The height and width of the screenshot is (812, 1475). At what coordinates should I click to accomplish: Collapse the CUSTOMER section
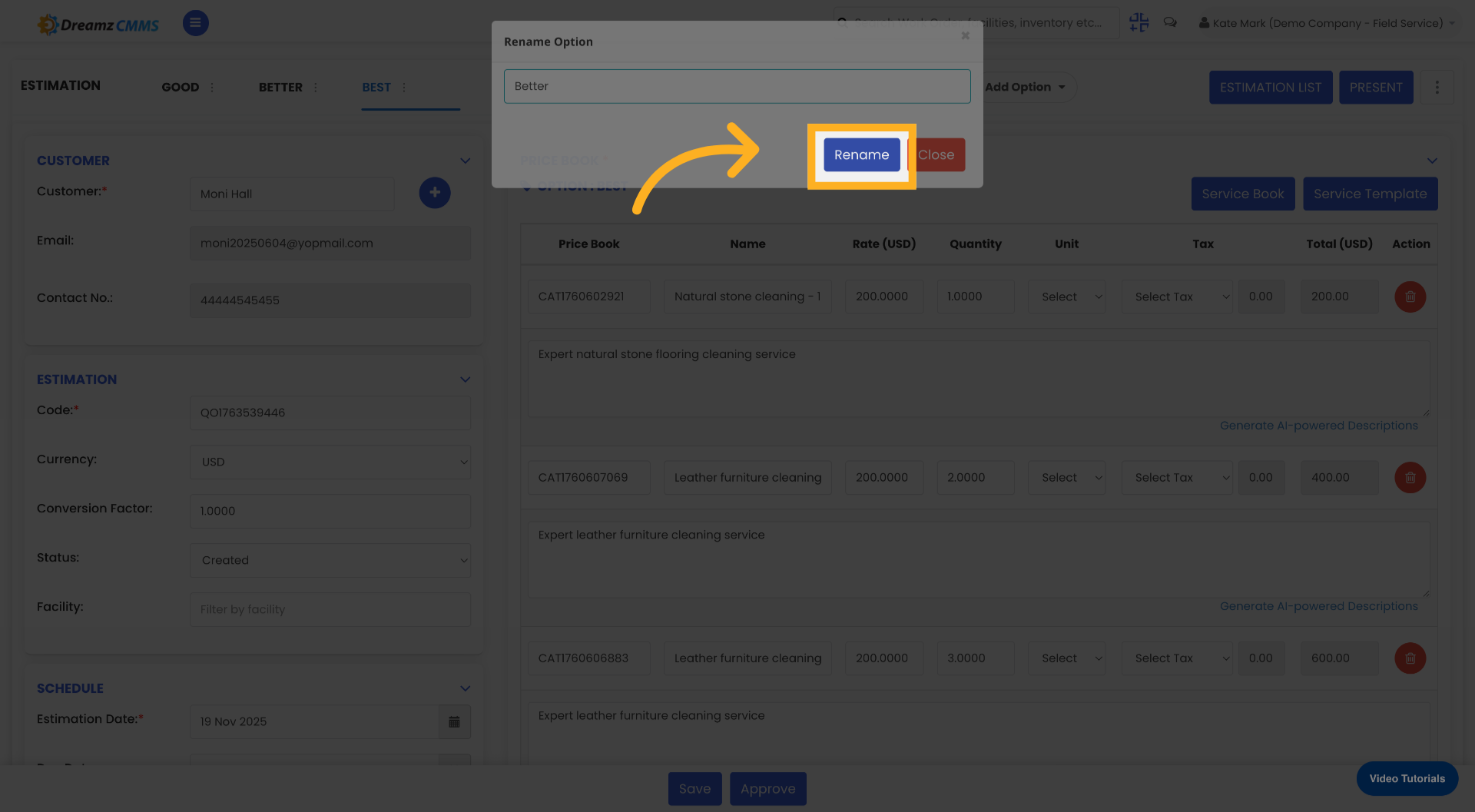(x=465, y=161)
